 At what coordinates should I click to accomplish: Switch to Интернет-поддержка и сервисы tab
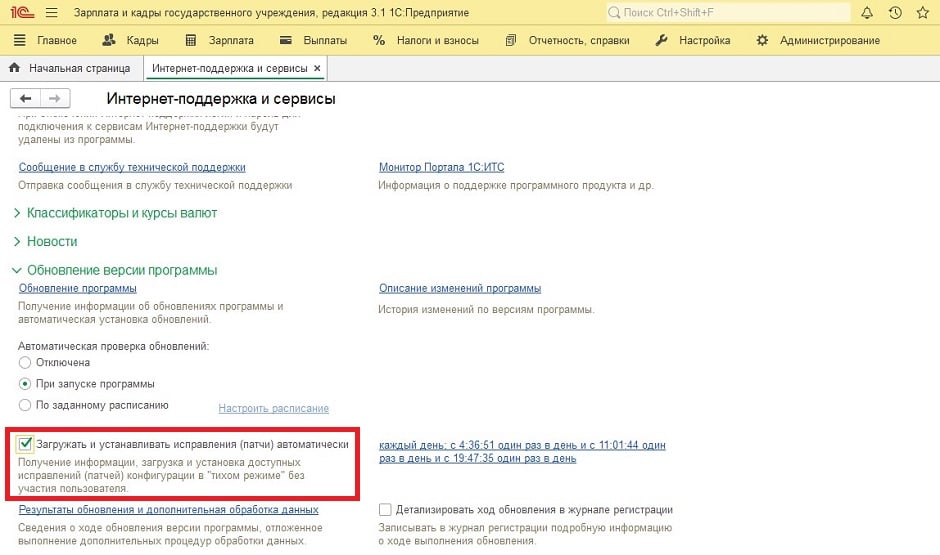pos(230,68)
